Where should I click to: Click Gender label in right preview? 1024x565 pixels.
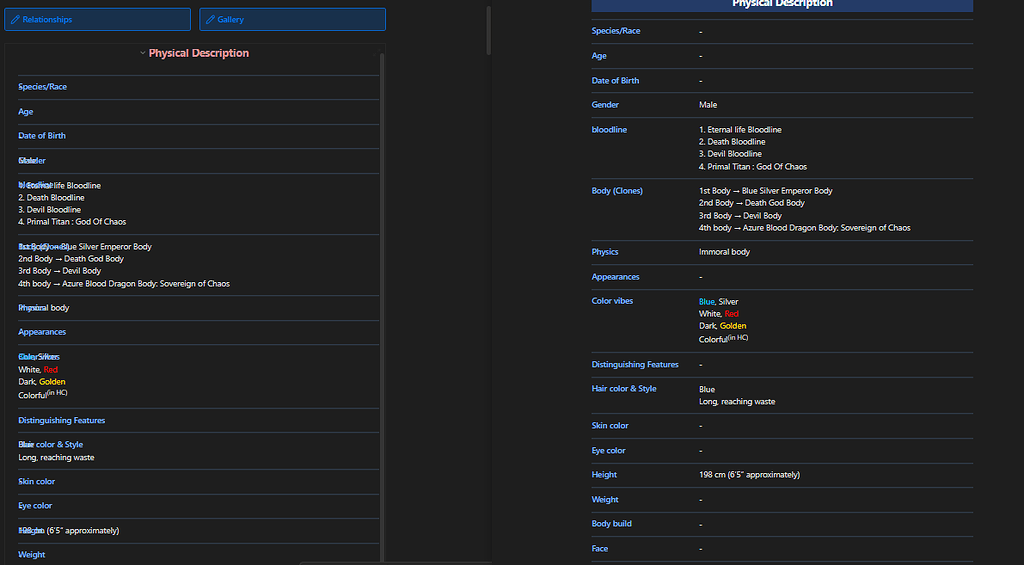pyautogui.click(x=605, y=105)
